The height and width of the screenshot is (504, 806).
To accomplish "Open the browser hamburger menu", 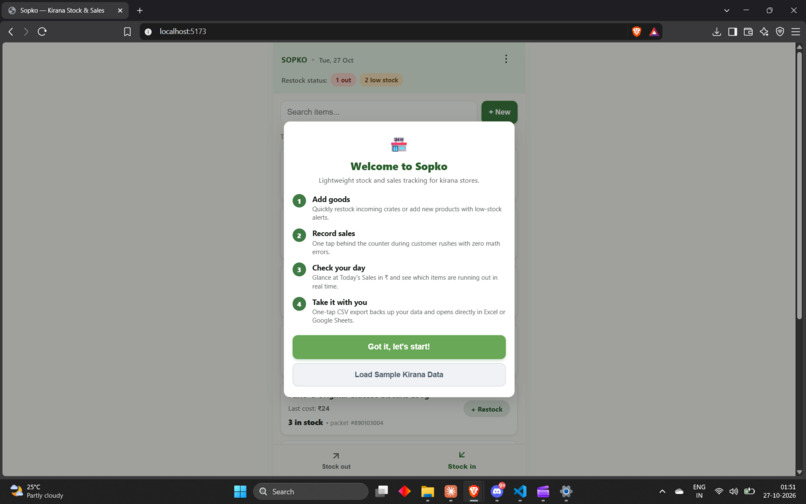I will (795, 31).
